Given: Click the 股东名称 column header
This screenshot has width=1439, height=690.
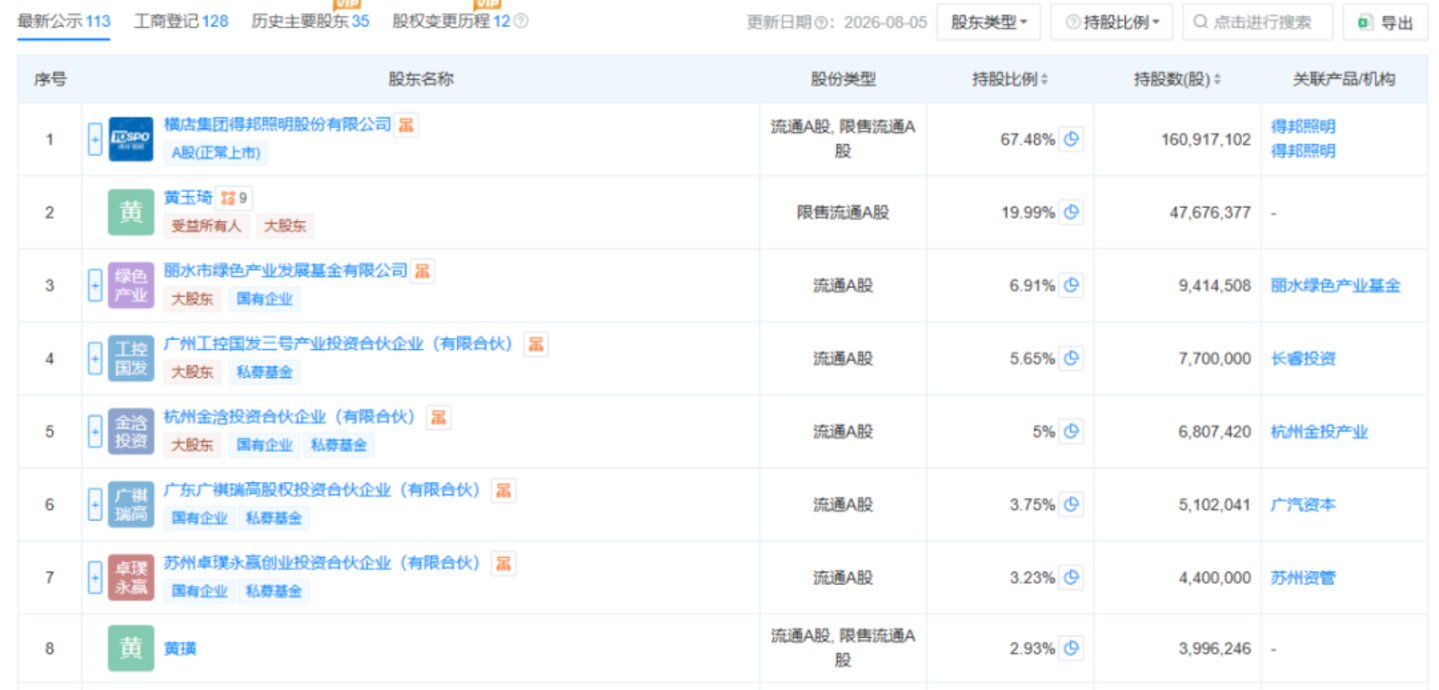Looking at the screenshot, I should (420, 79).
